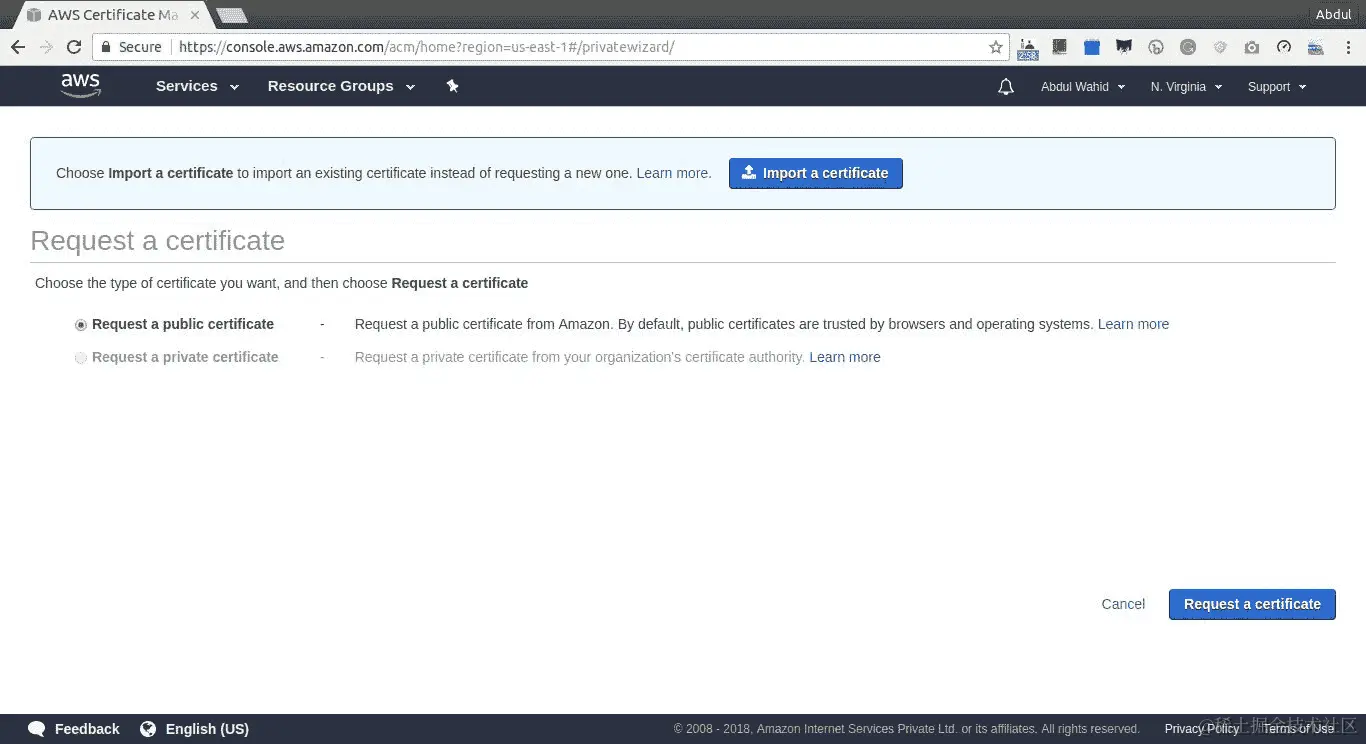This screenshot has height=744, width=1366.
Task: Open the Terms of Use footer link
Action: (1298, 729)
